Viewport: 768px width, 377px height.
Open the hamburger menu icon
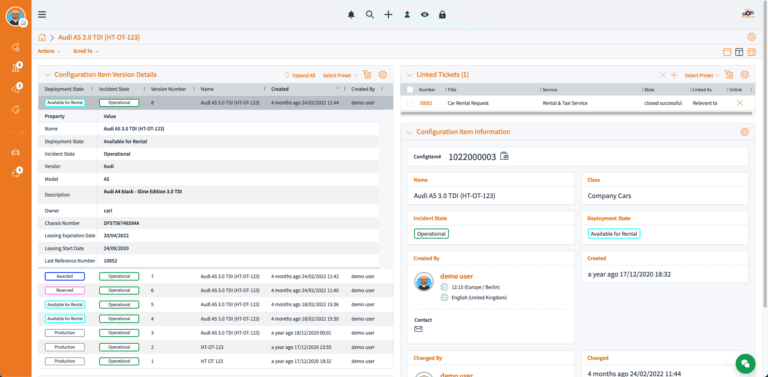pos(42,15)
